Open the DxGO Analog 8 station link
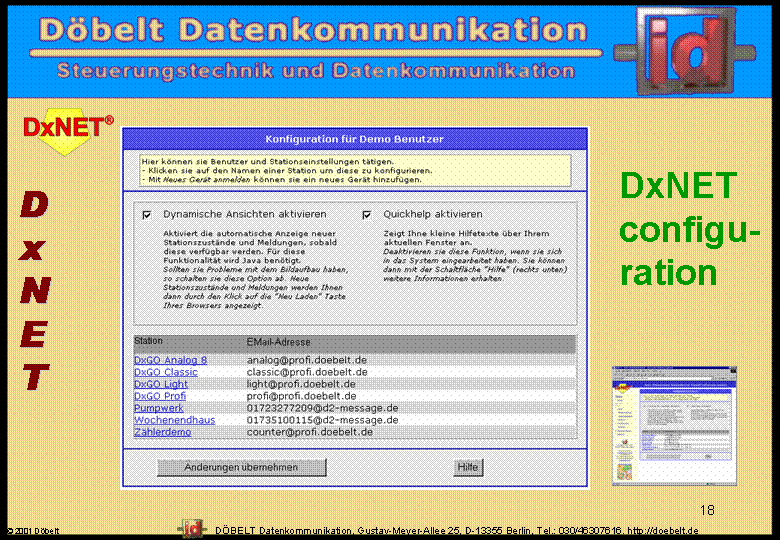The image size is (780, 540). coord(171,360)
